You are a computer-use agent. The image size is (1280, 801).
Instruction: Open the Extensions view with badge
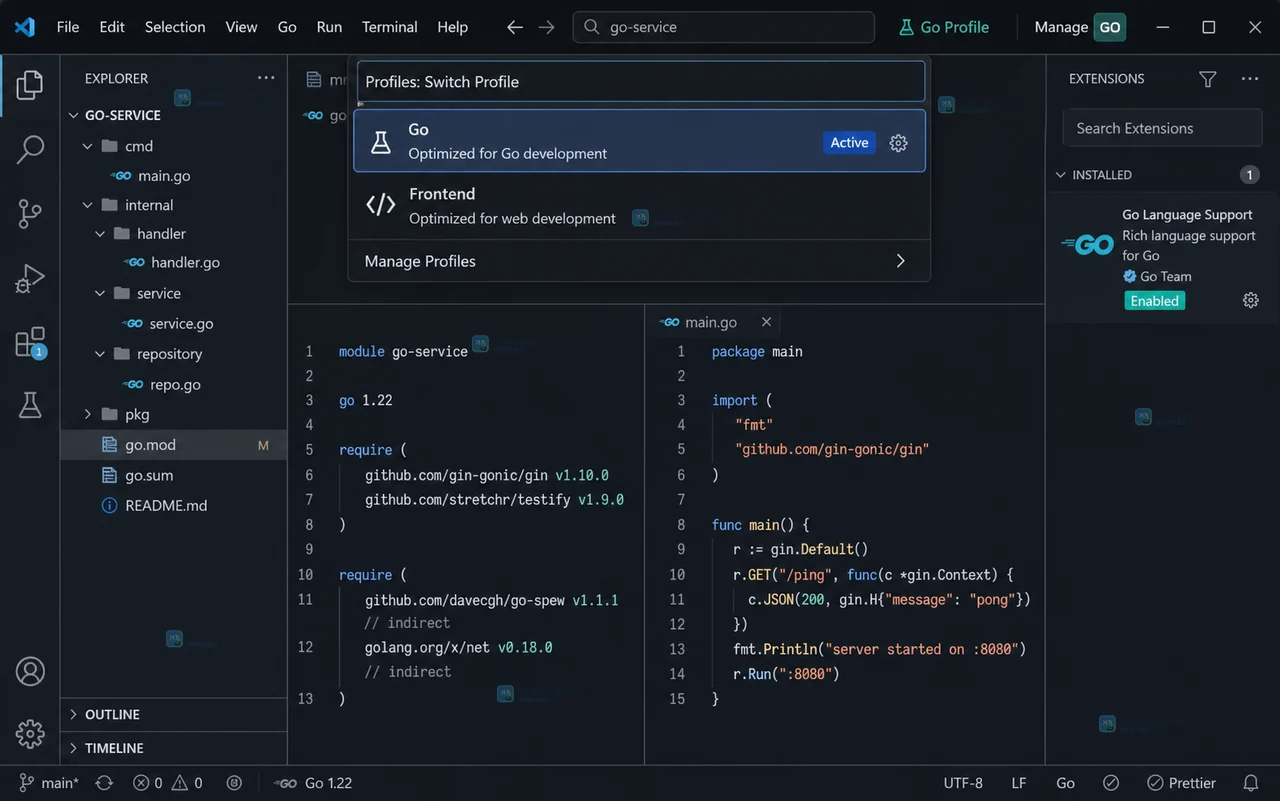30,342
